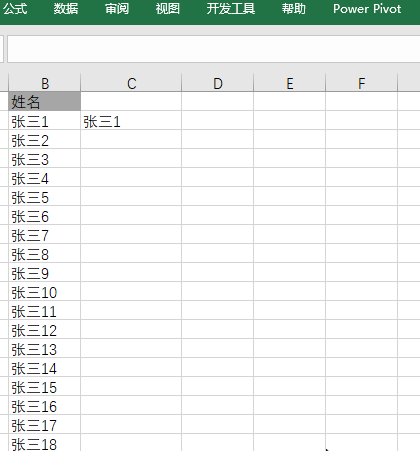Open the Power Pivot tab
This screenshot has height=451, width=420.
(x=367, y=9)
